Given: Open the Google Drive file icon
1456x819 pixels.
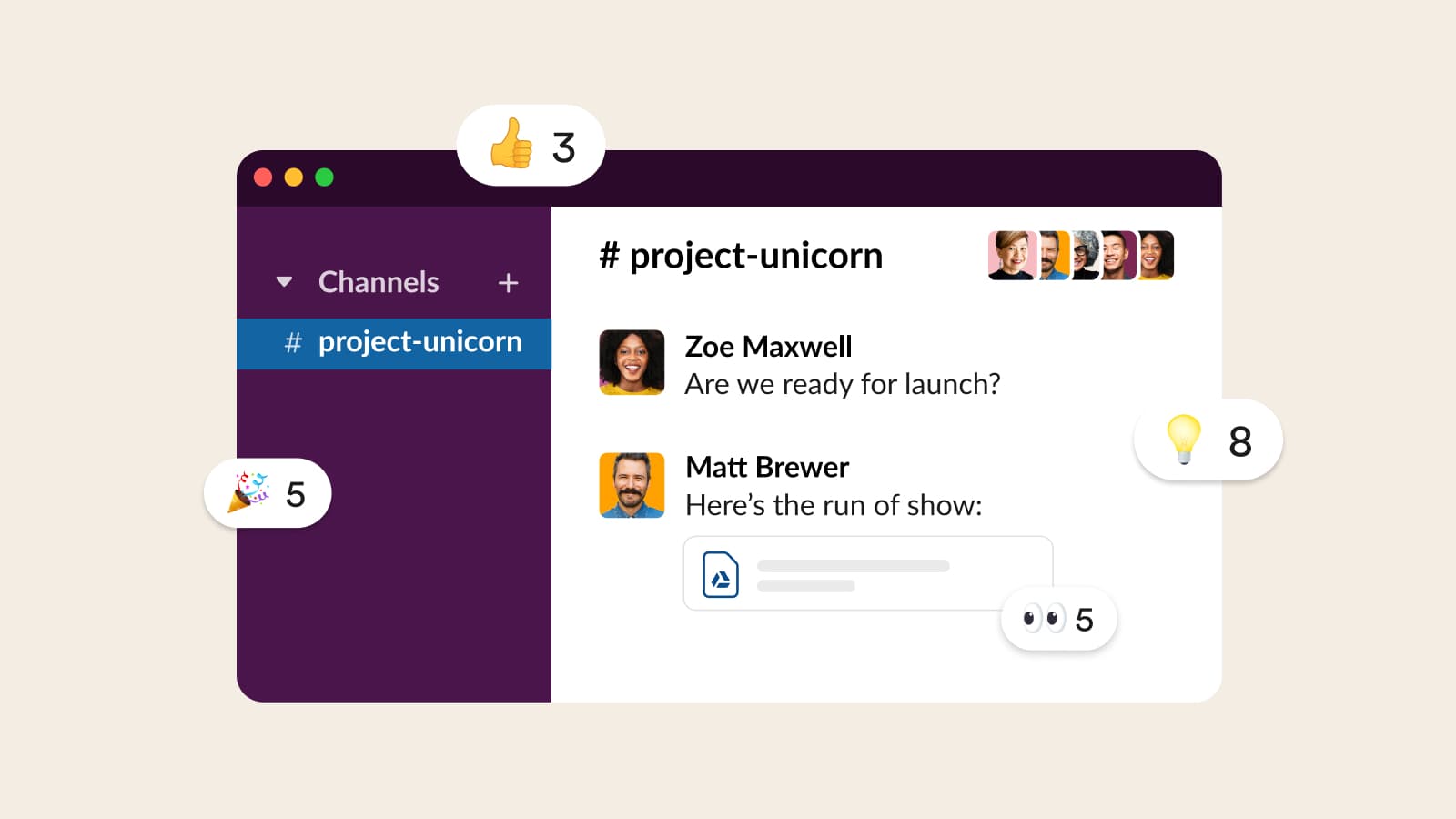Looking at the screenshot, I should point(721,575).
